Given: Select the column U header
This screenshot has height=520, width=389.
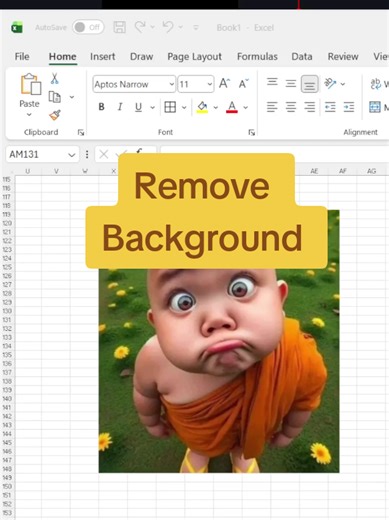Looking at the screenshot, I should click(28, 171).
